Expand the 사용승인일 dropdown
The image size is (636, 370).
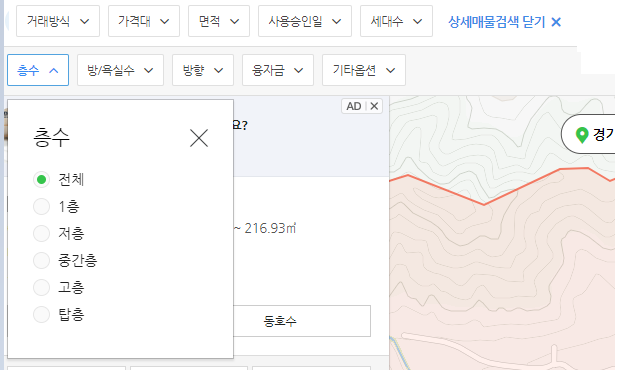(x=305, y=21)
